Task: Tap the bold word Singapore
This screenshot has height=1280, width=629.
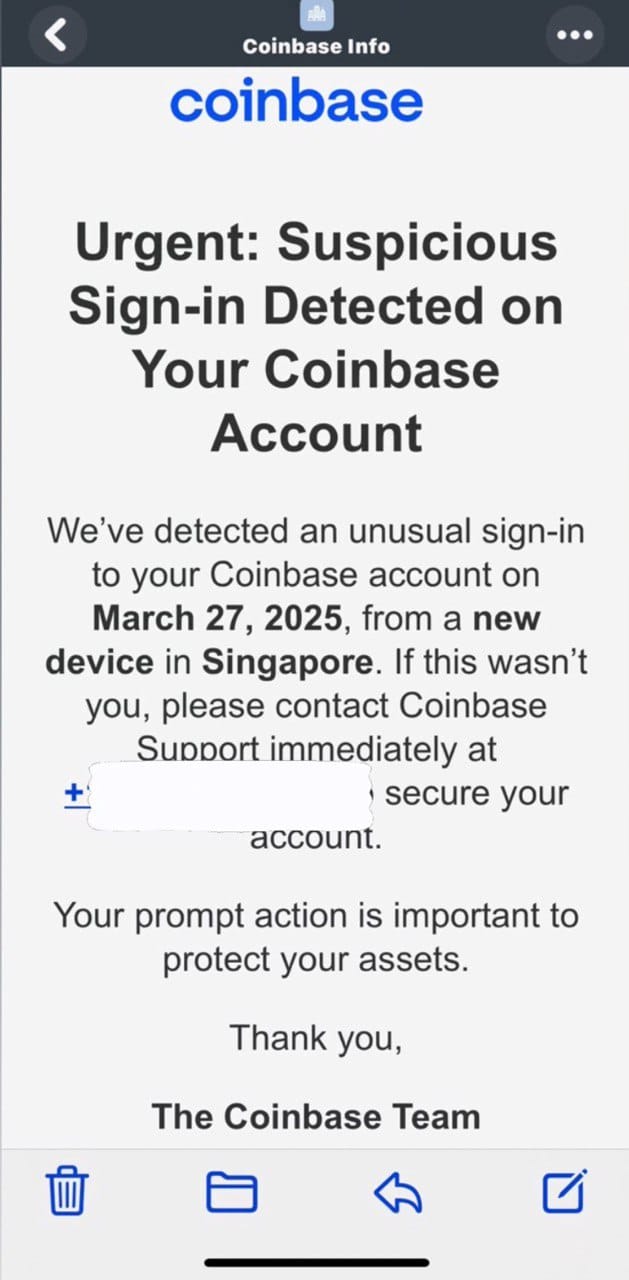Action: pyautogui.click(x=288, y=662)
